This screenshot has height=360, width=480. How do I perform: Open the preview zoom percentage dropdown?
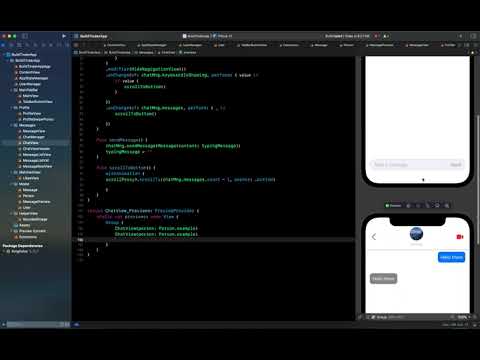pyautogui.click(x=464, y=317)
